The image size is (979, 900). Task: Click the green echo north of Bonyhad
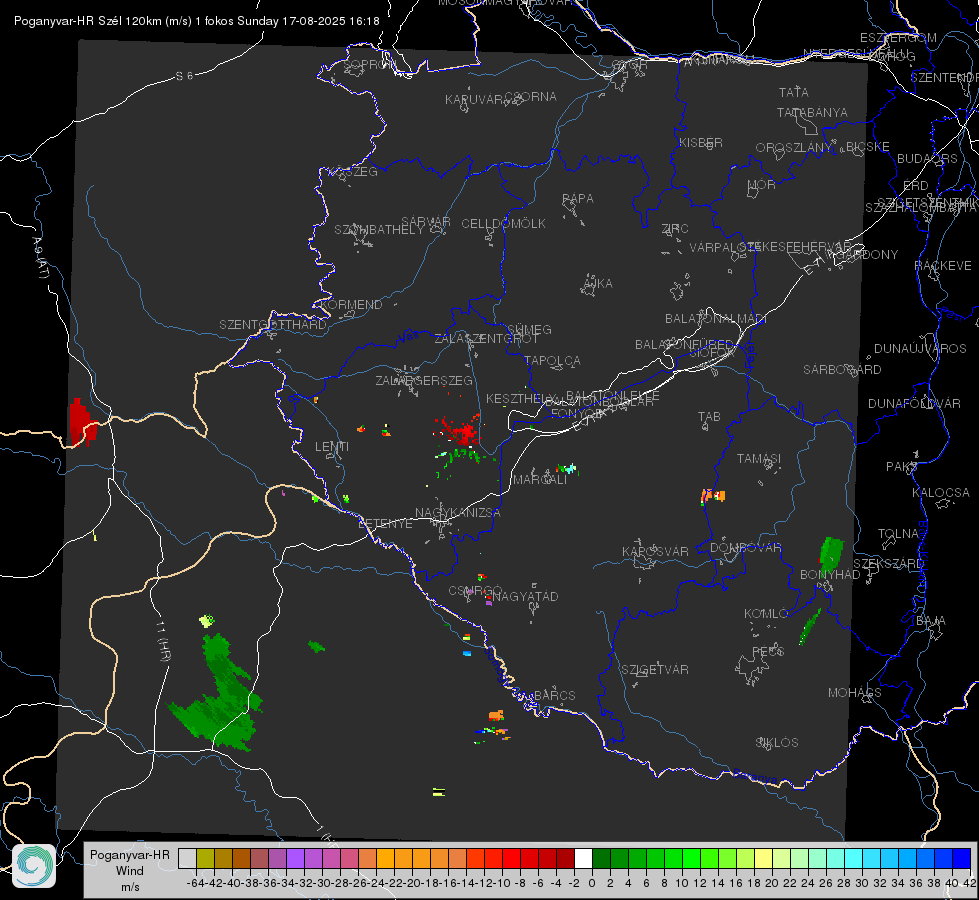pos(830,552)
